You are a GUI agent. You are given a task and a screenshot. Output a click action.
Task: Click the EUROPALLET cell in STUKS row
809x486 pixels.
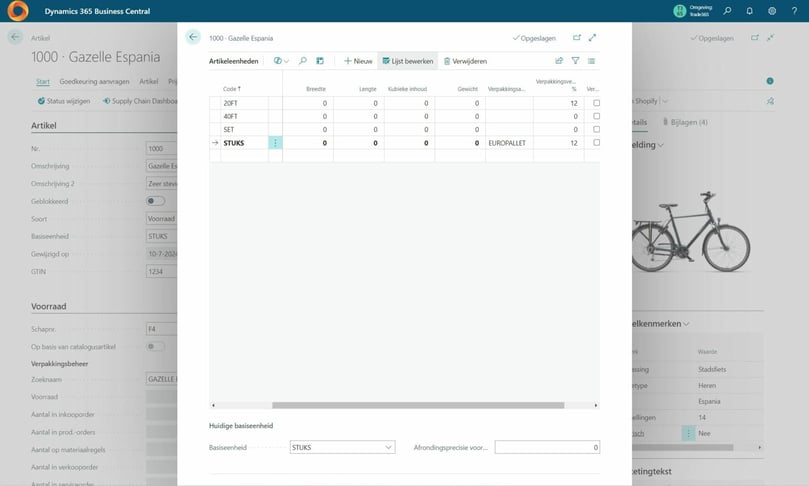point(509,143)
